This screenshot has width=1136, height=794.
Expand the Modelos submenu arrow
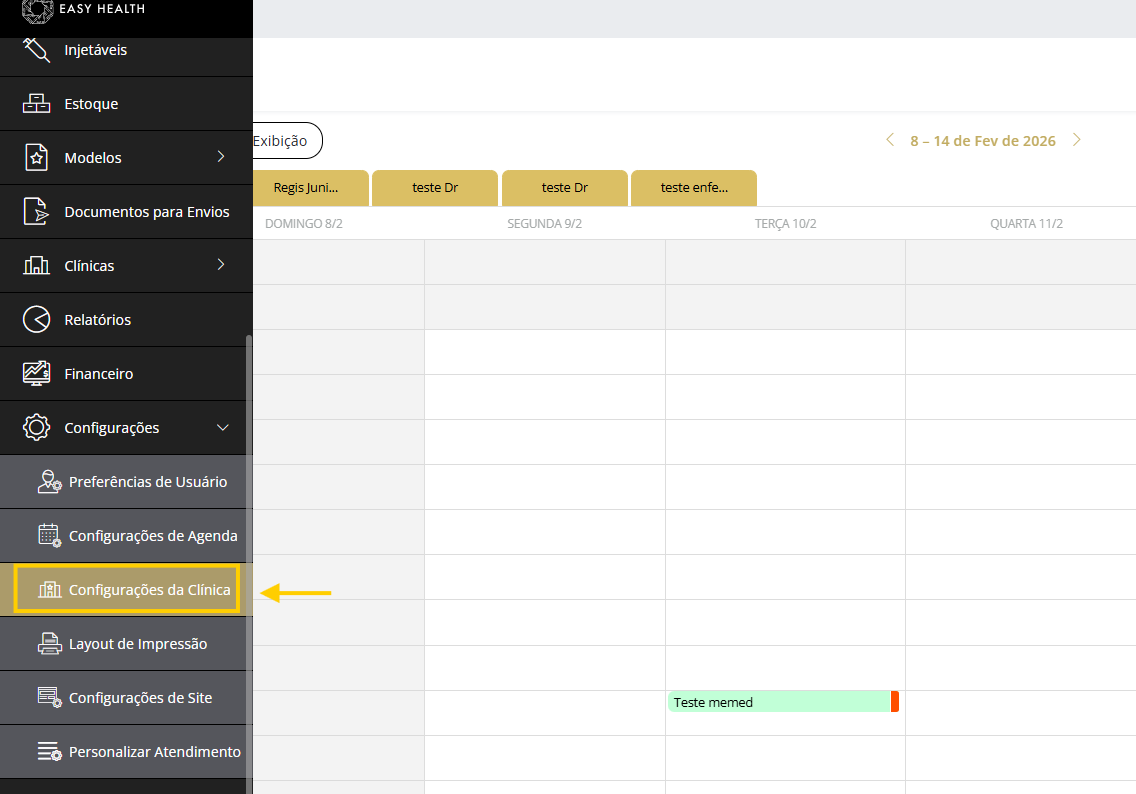(x=221, y=157)
